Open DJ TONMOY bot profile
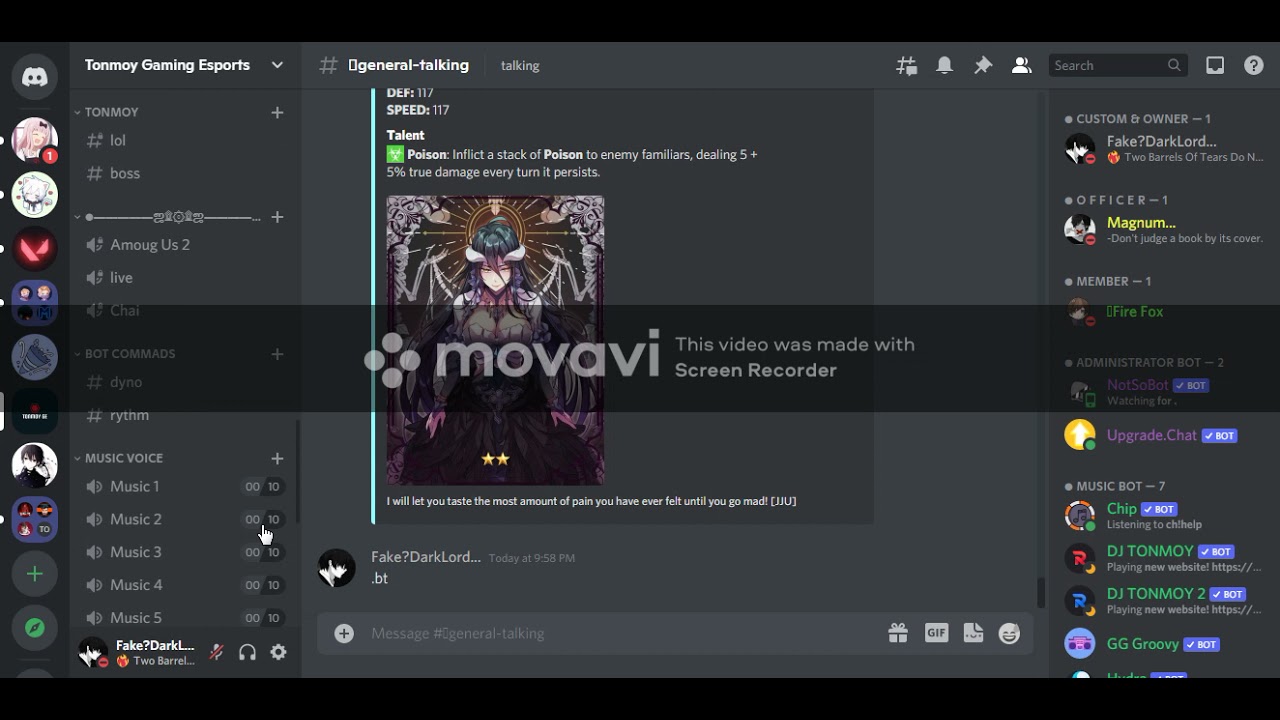This screenshot has height=720, width=1280. coord(1164,558)
